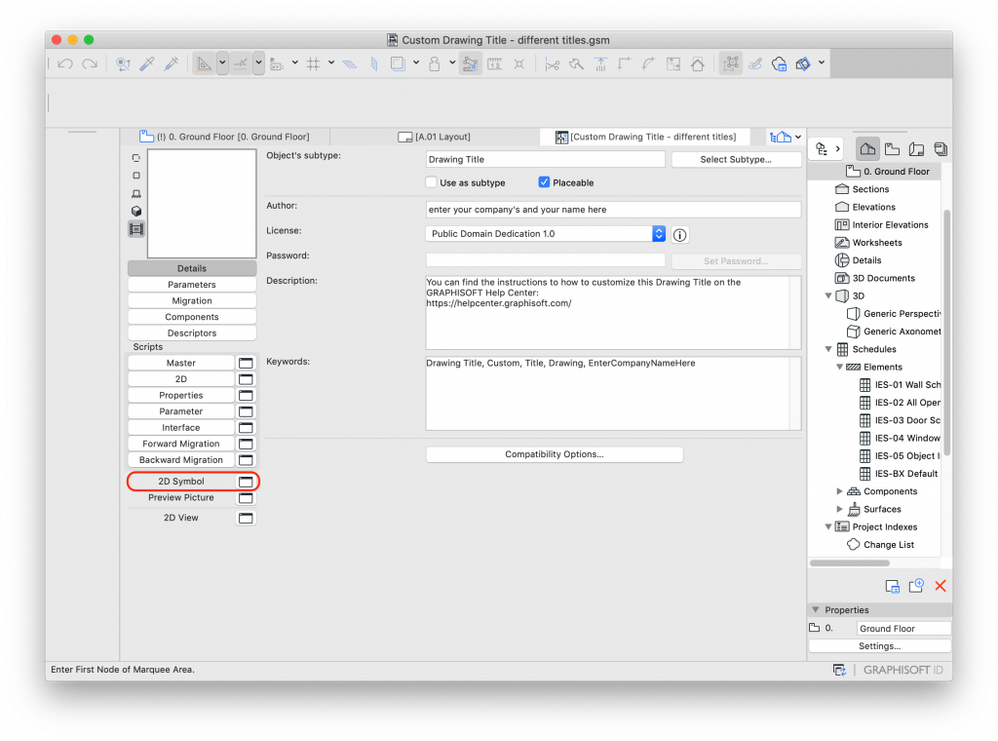Screen dimensions: 998x741
Task: Select IES-01 Wall Schedule in Navigator
Action: click(x=899, y=385)
